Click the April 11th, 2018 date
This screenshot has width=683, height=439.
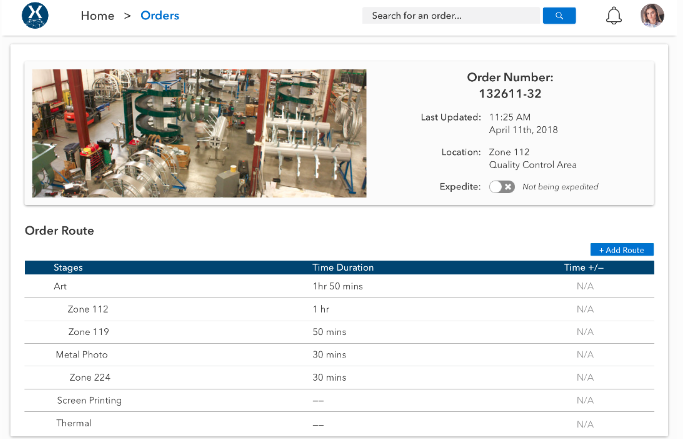click(523, 130)
